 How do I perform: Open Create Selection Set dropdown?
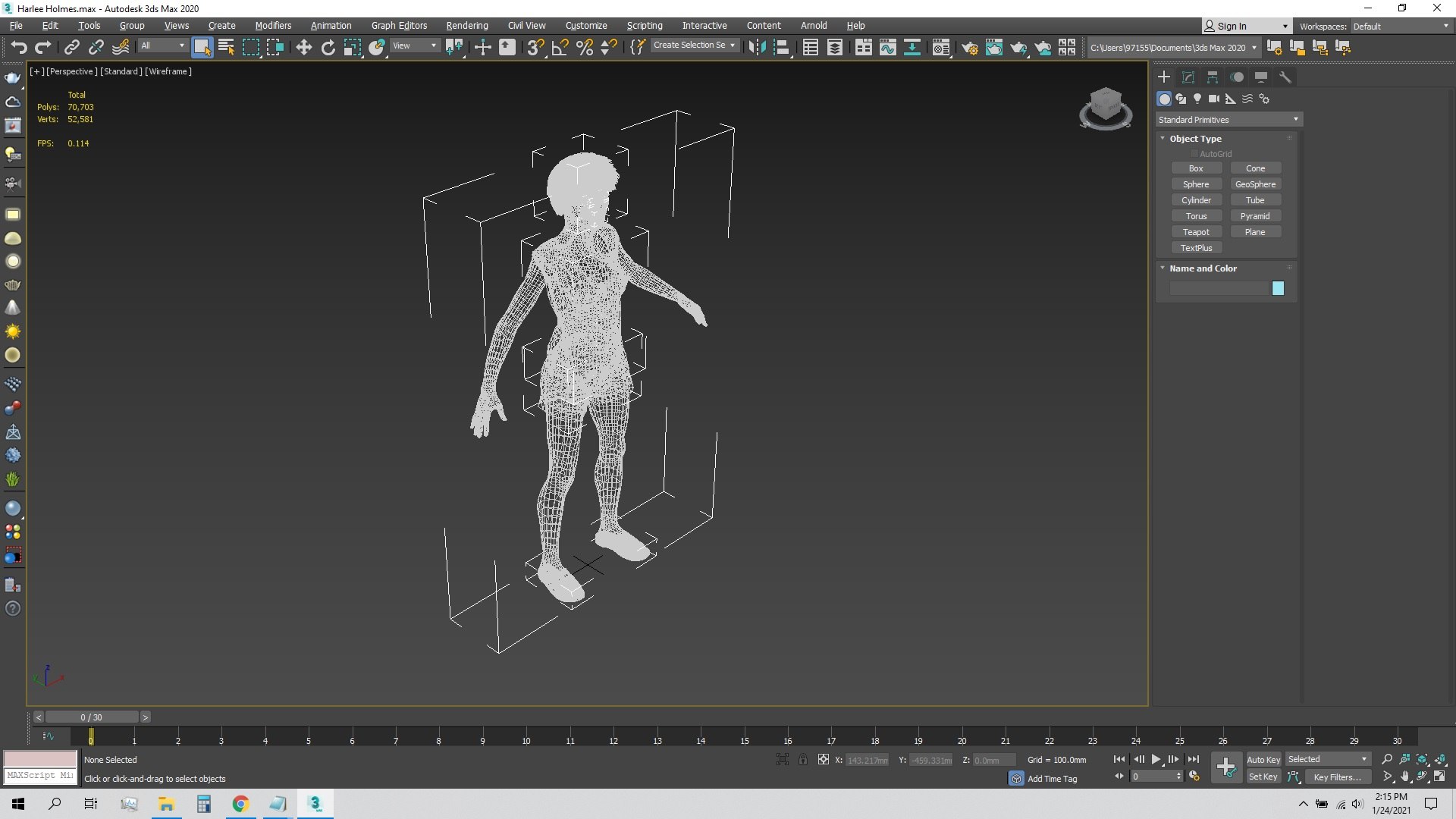tap(694, 45)
